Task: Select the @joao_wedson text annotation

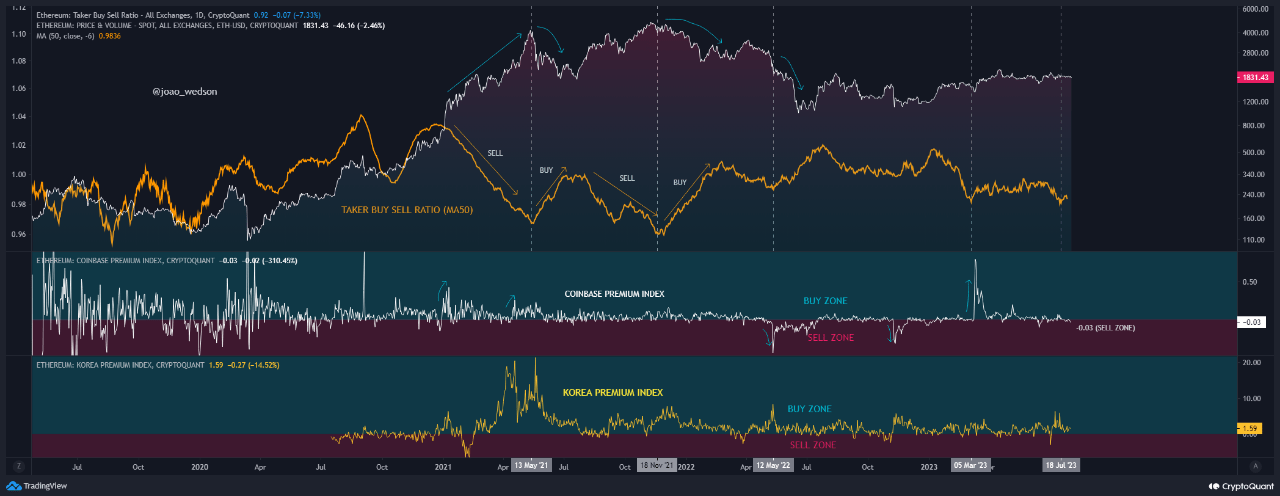Action: point(184,90)
